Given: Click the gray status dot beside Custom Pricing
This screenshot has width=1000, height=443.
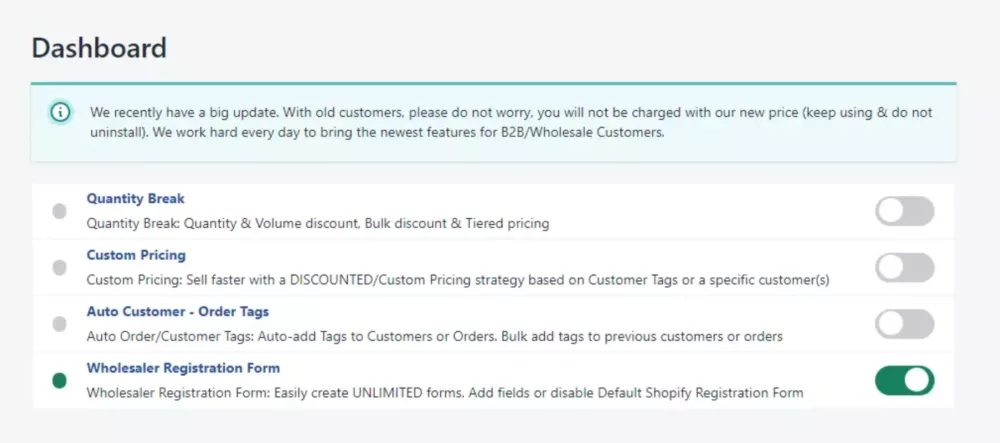Looking at the screenshot, I should tap(59, 268).
